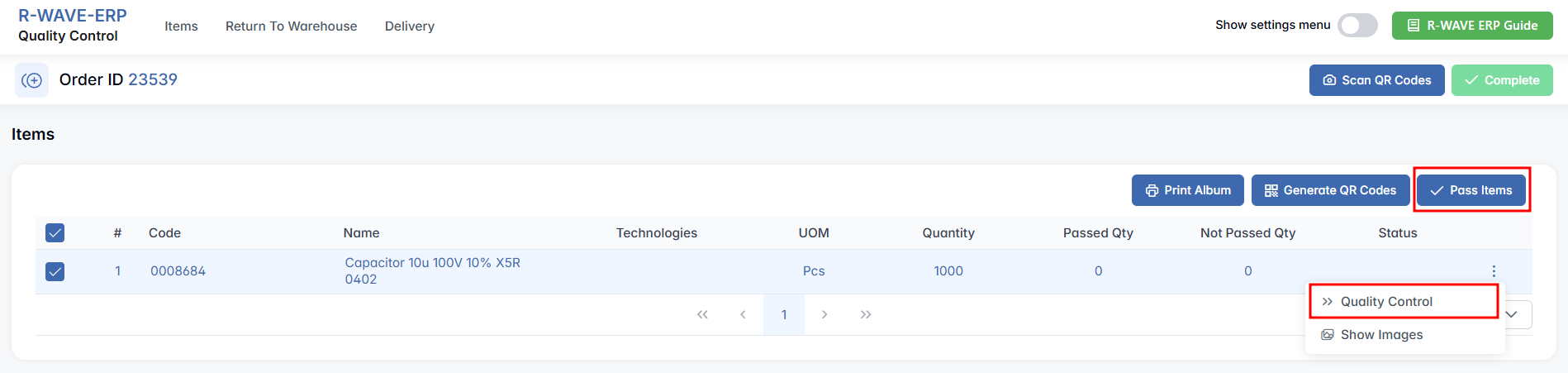The width and height of the screenshot is (1568, 373).
Task: Click Print Album button
Action: click(x=1187, y=190)
